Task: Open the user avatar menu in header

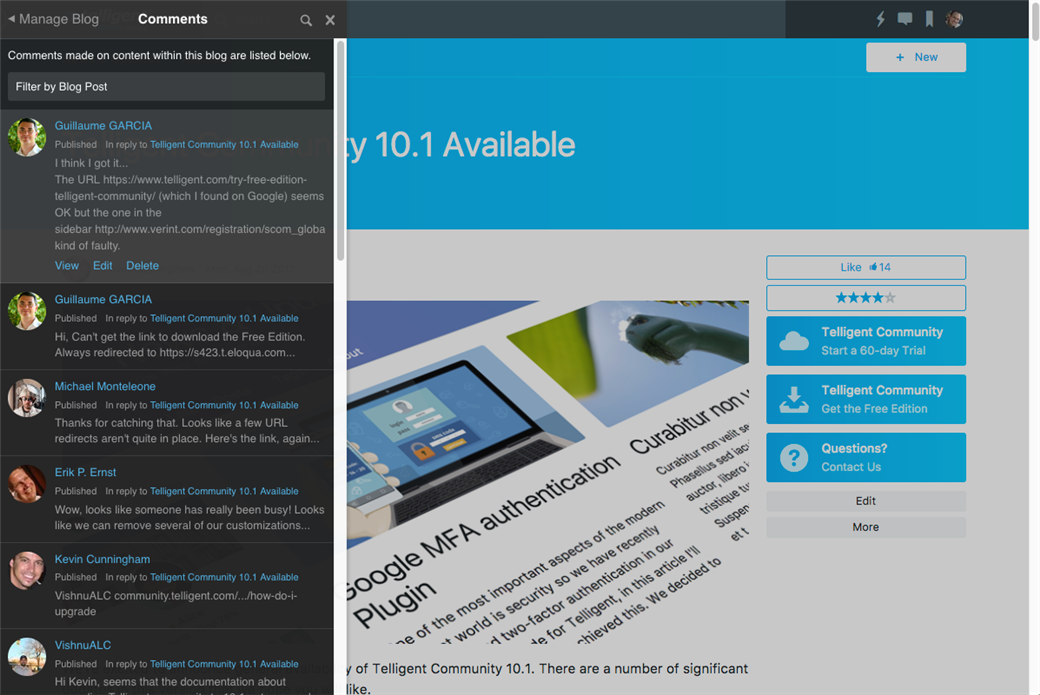Action: click(x=954, y=19)
